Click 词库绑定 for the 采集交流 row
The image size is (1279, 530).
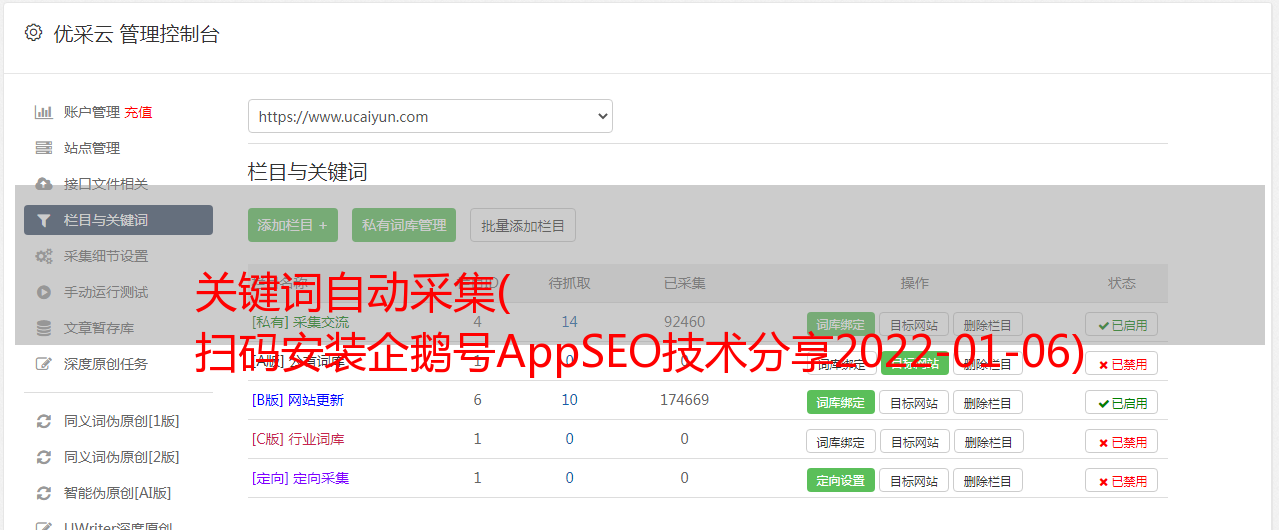841,325
